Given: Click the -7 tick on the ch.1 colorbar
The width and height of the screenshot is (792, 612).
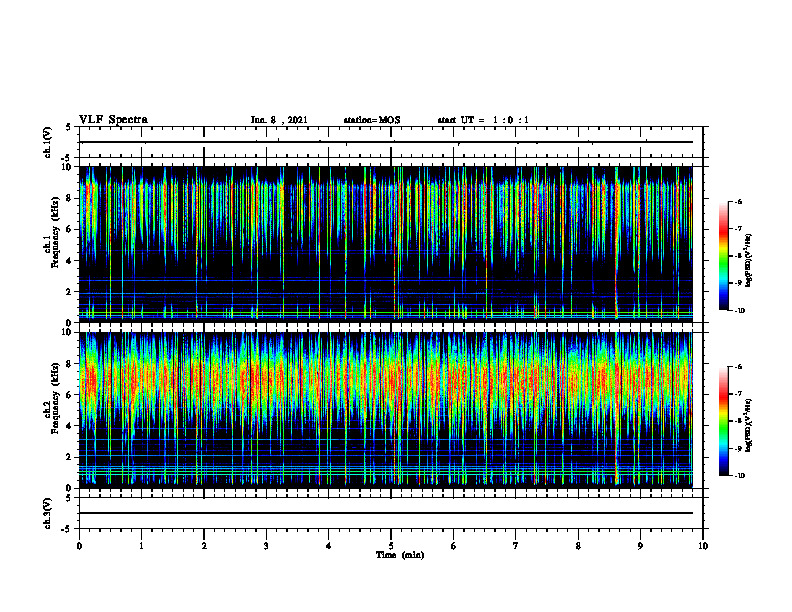Looking at the screenshot, I should tap(738, 229).
